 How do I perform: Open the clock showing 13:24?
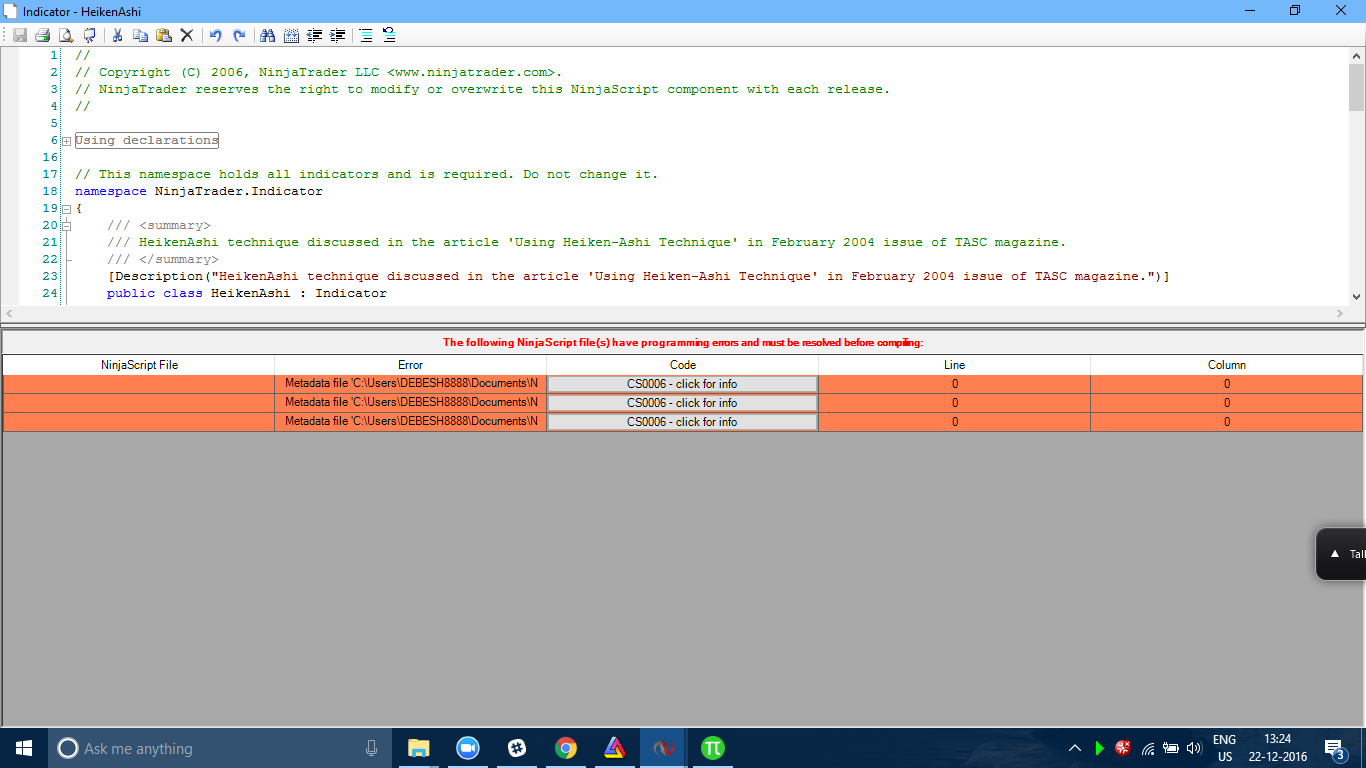[x=1277, y=748]
